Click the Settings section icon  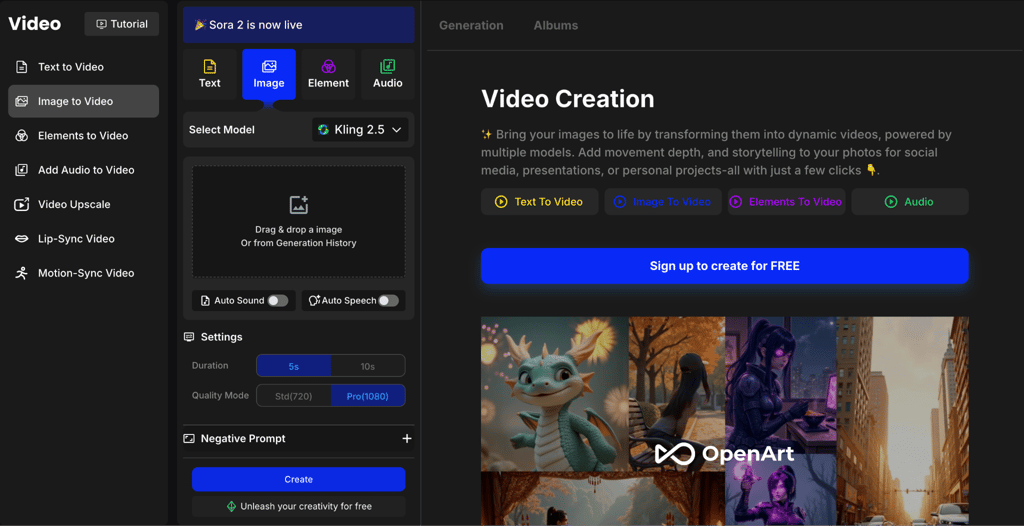[189, 337]
